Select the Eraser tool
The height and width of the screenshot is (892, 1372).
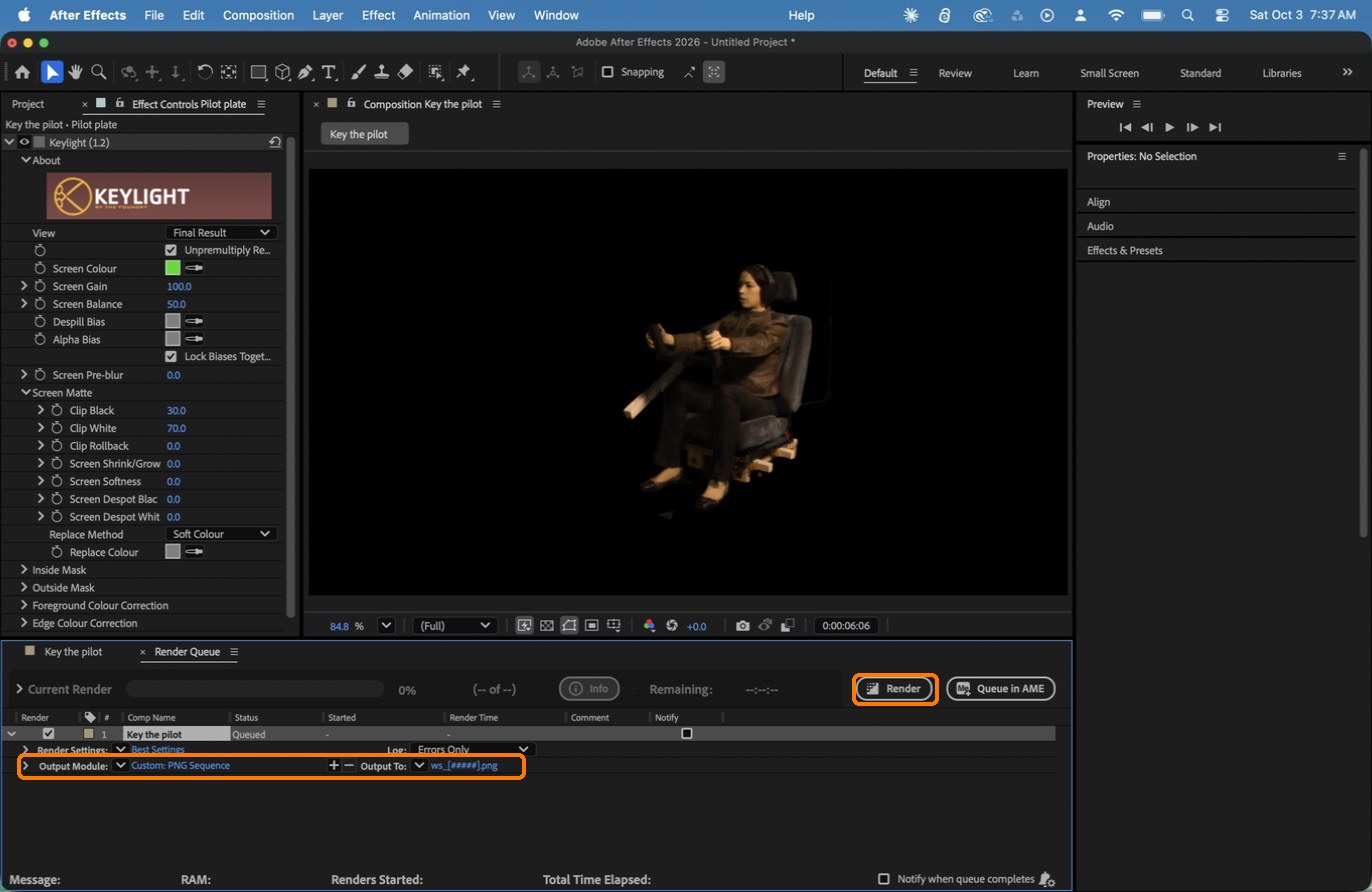(x=405, y=72)
